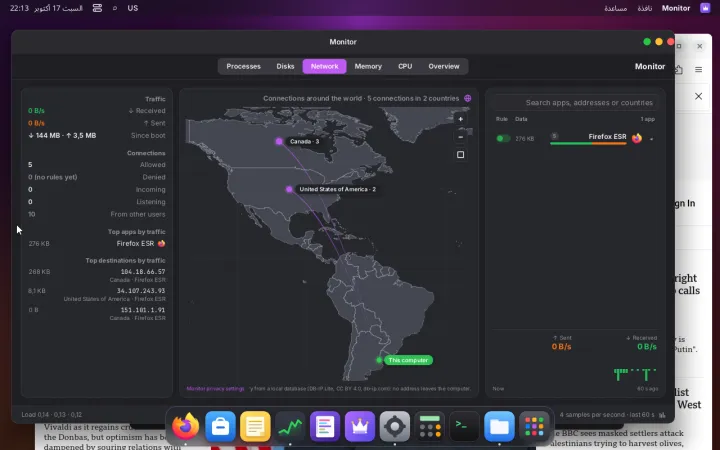Click the hamburger menu in the background browser window
The width and height of the screenshot is (720, 450).
click(698, 69)
